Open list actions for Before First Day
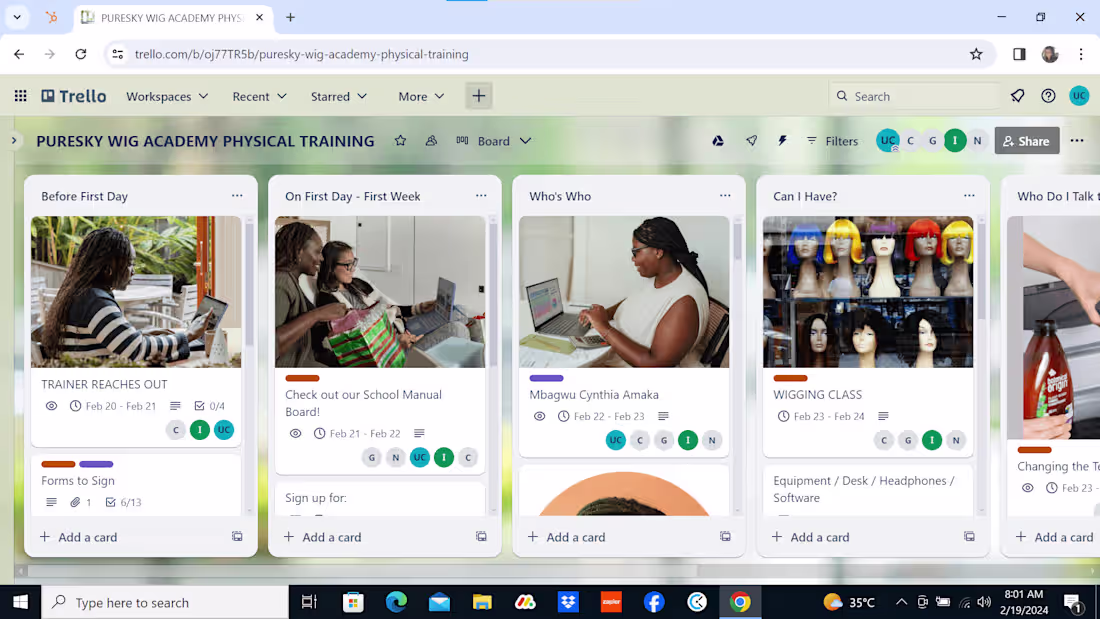This screenshot has width=1100, height=619. coord(237,196)
